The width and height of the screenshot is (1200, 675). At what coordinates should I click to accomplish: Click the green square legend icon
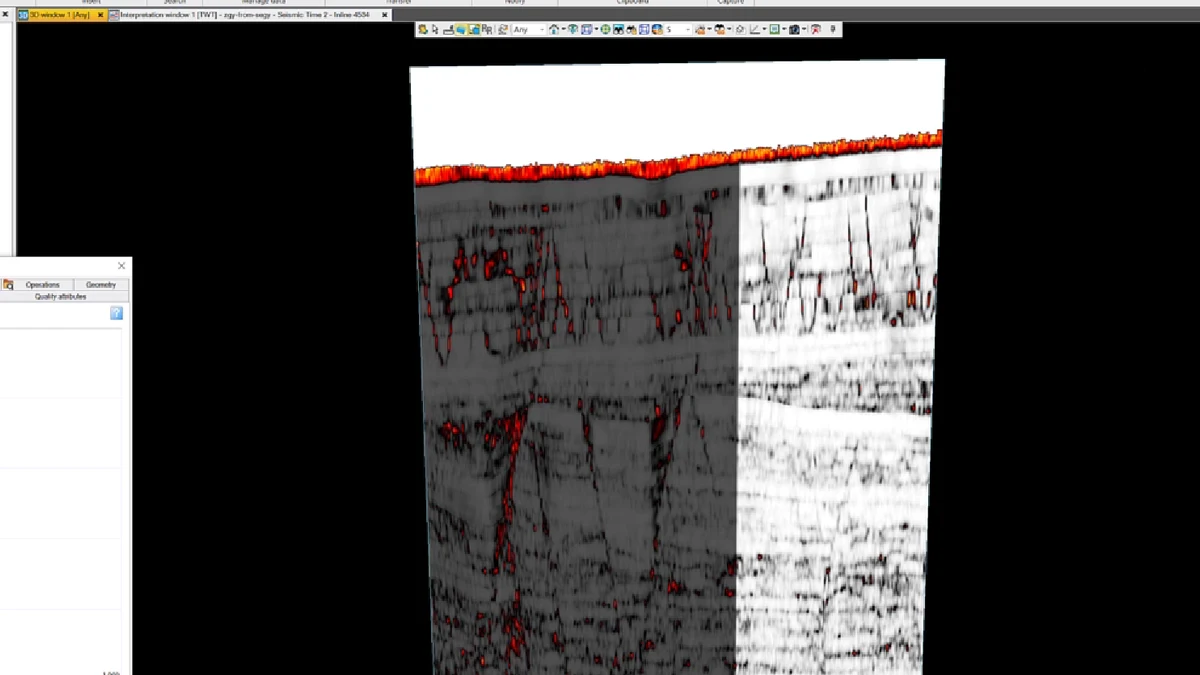point(774,30)
